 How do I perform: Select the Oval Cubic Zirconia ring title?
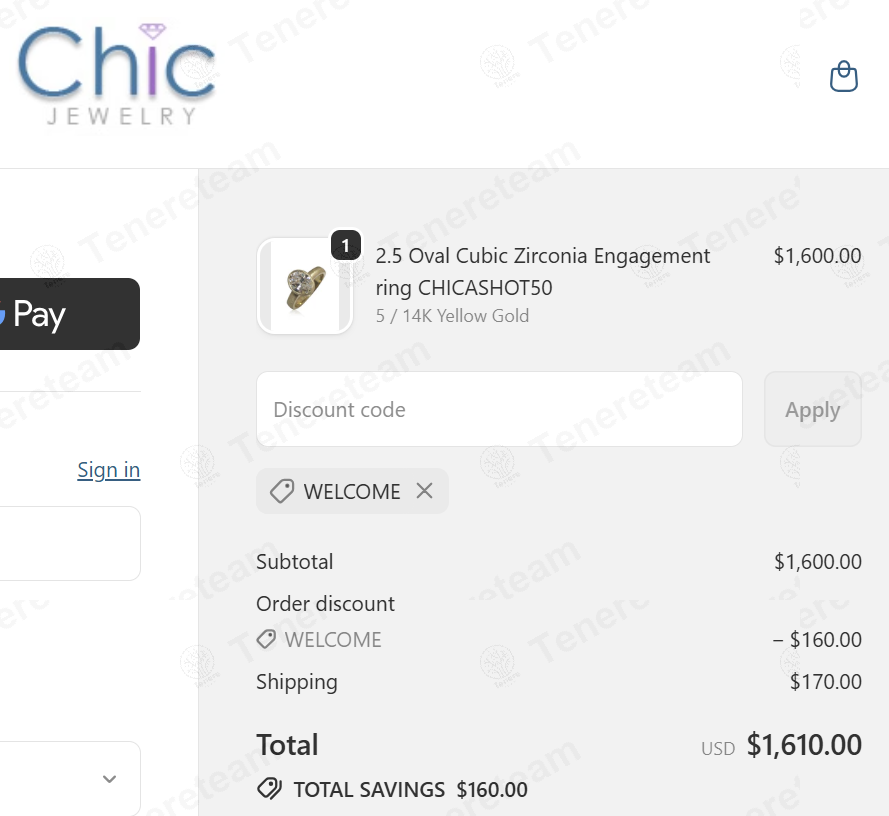tap(543, 271)
